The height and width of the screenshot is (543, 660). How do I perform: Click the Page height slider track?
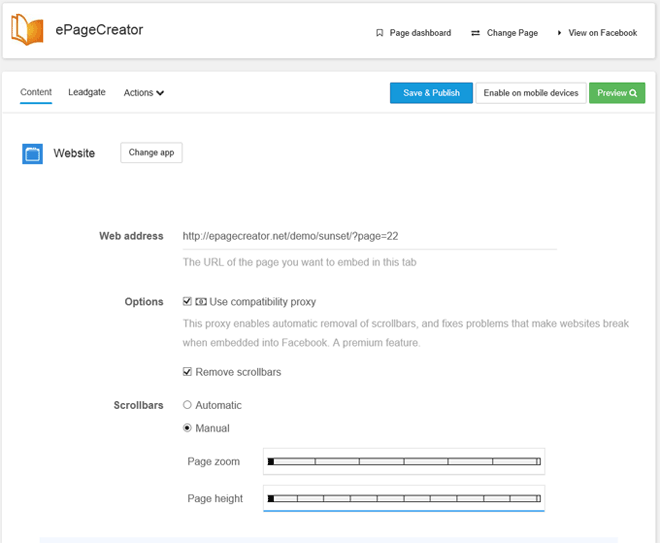404,498
